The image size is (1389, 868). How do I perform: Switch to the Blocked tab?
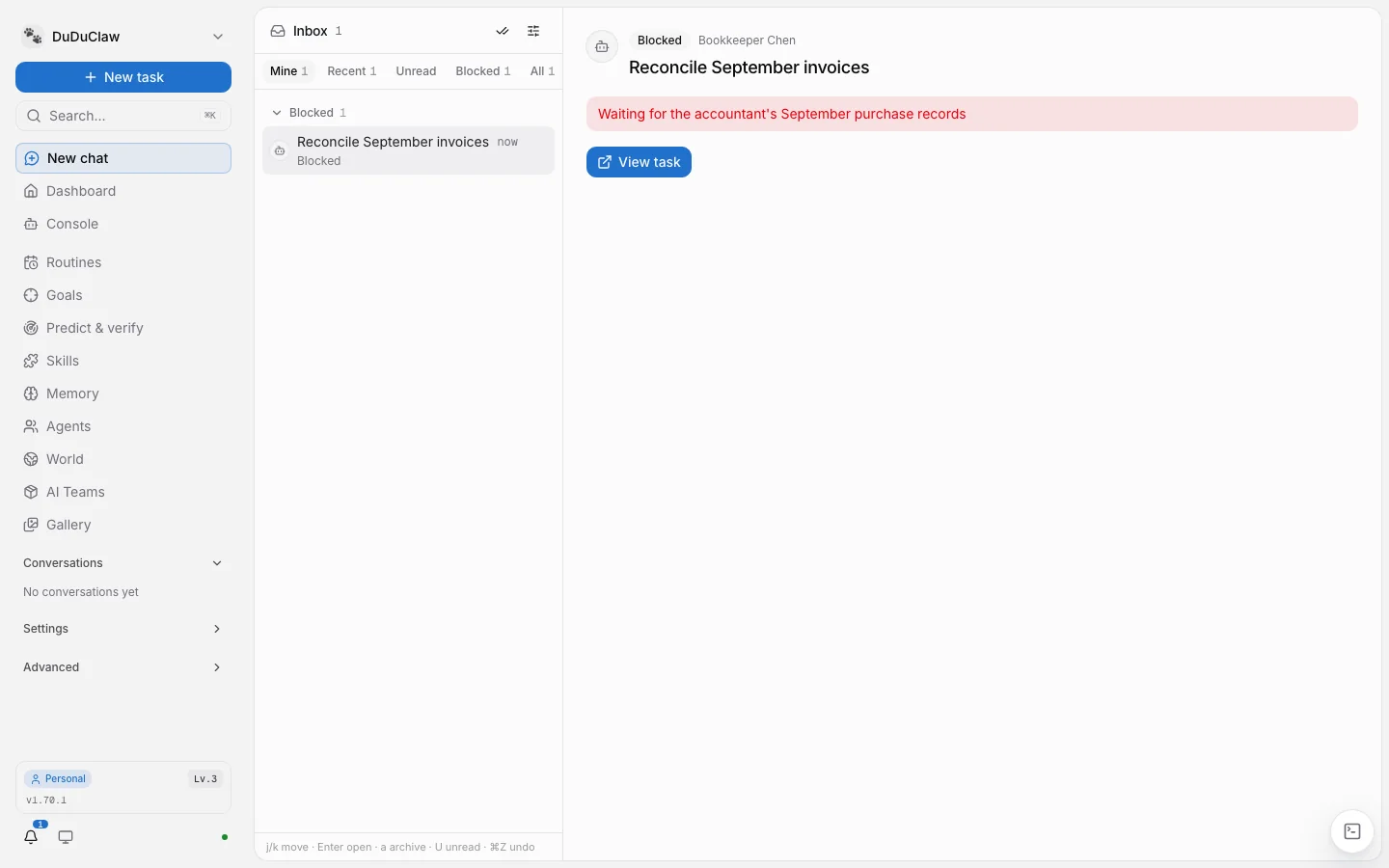point(483,71)
